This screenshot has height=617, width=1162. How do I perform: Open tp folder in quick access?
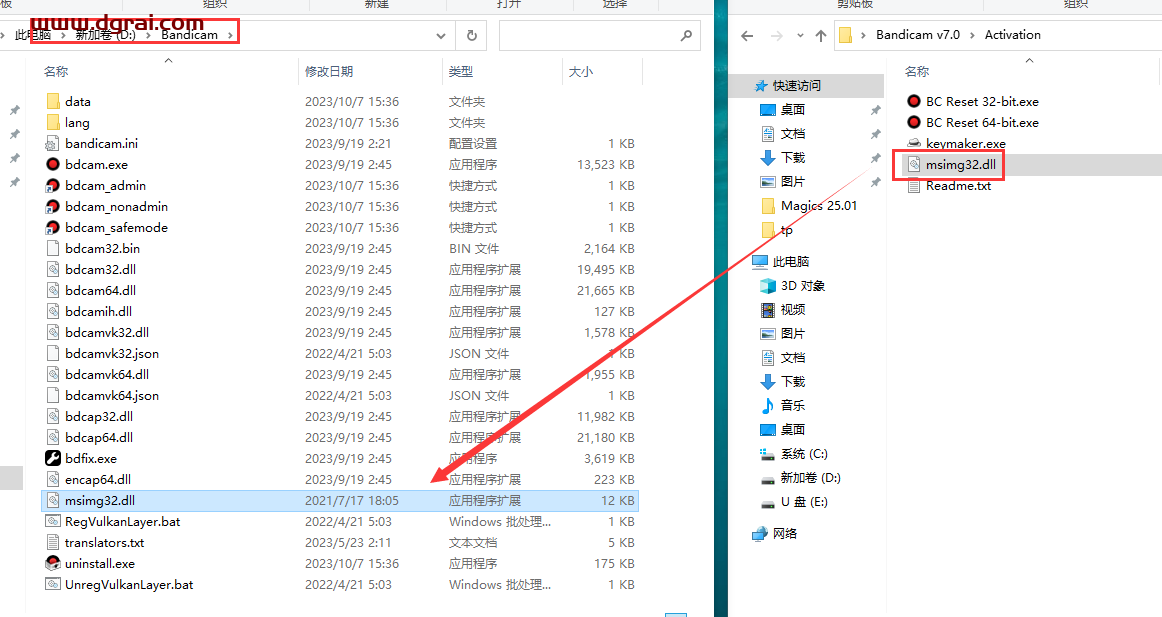786,230
